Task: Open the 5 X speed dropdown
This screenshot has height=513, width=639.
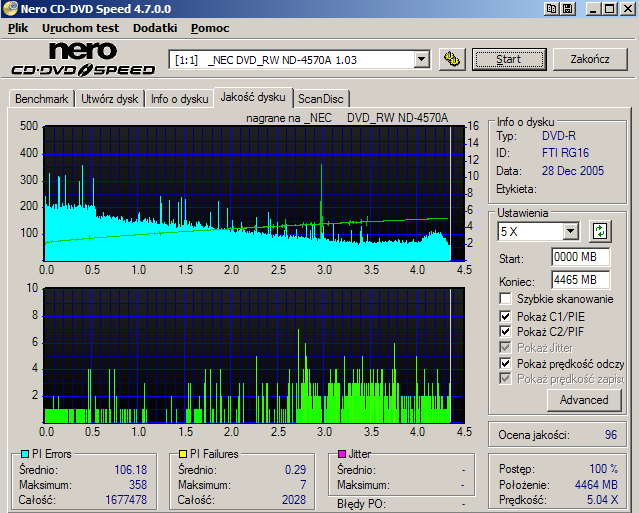Action: click(x=571, y=231)
